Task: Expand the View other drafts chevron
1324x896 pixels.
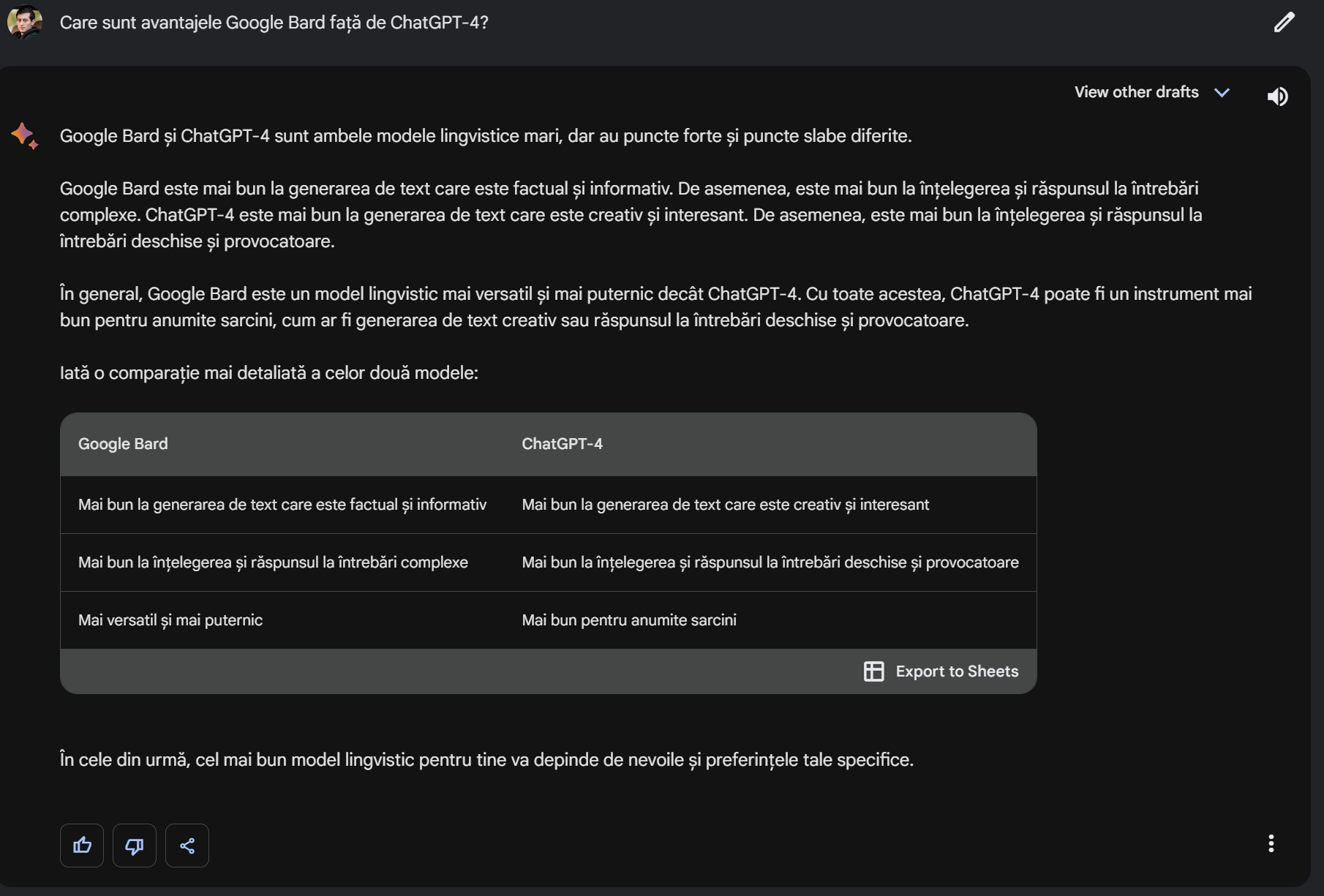Action: [1222, 92]
